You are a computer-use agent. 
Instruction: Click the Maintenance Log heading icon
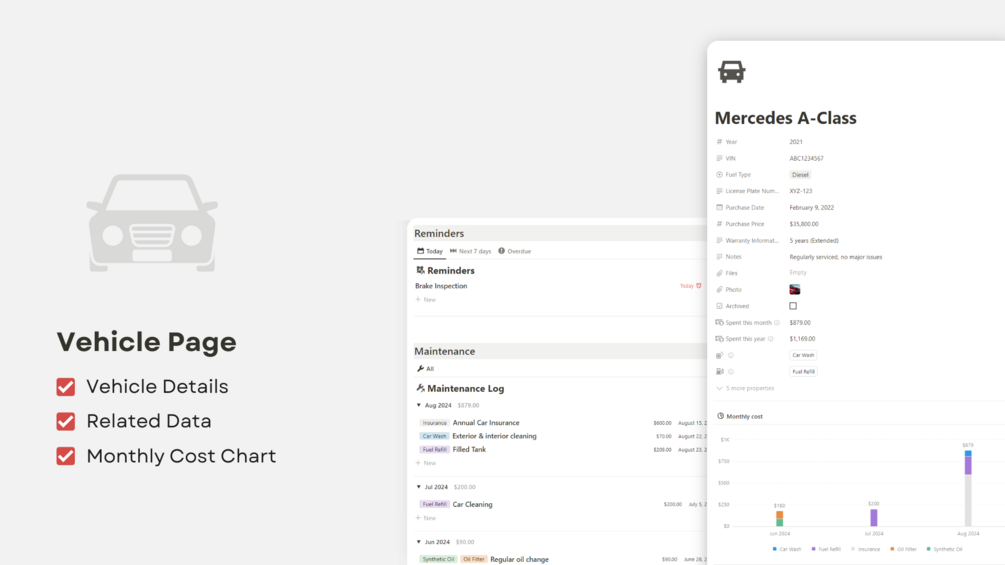[420, 388]
